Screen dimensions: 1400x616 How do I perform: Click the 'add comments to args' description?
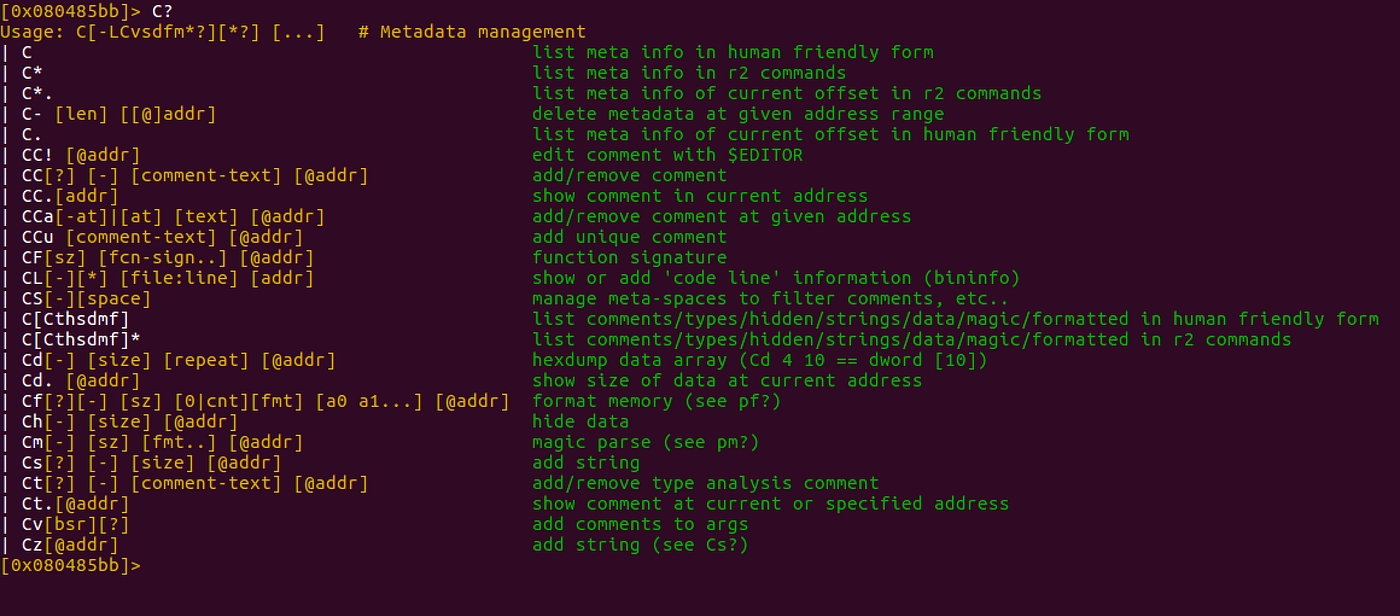pos(640,524)
